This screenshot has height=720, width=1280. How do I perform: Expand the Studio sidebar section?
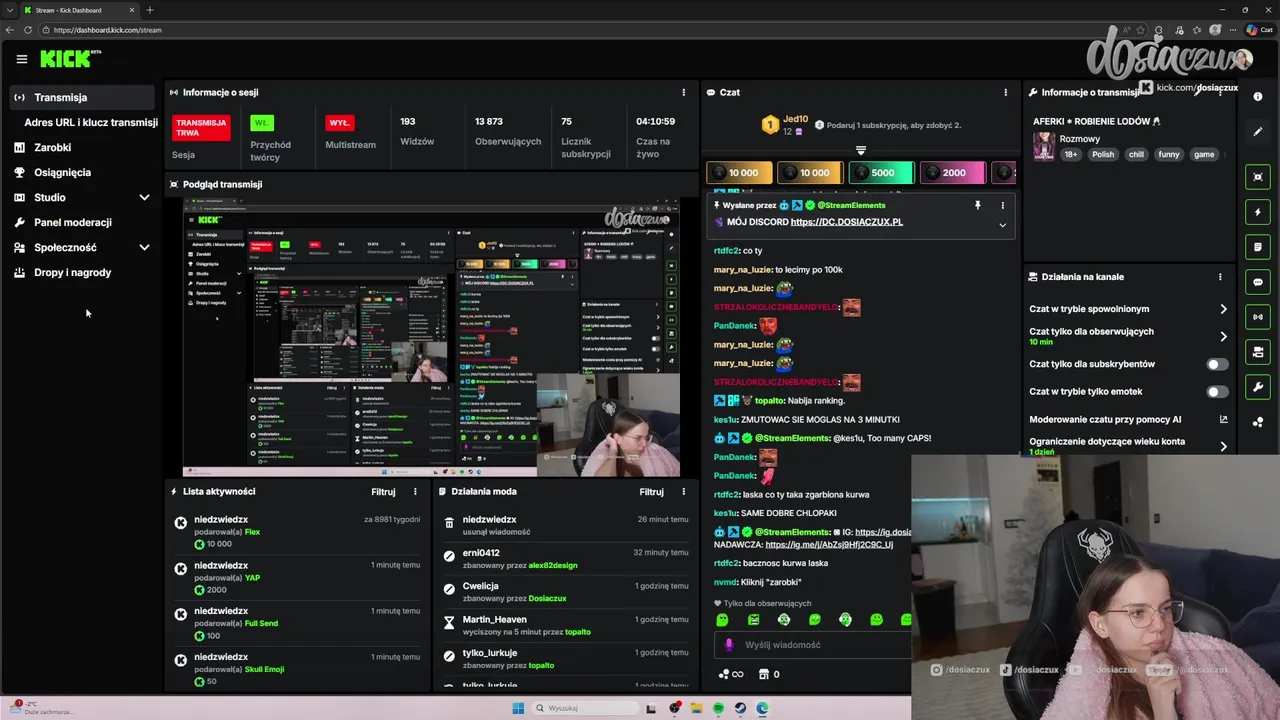(x=144, y=197)
